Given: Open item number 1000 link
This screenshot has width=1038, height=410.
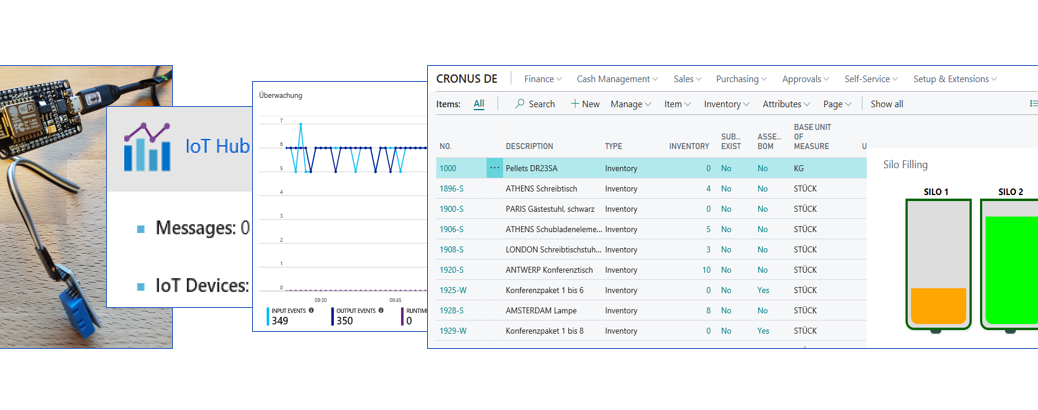Looking at the screenshot, I should (x=448, y=168).
